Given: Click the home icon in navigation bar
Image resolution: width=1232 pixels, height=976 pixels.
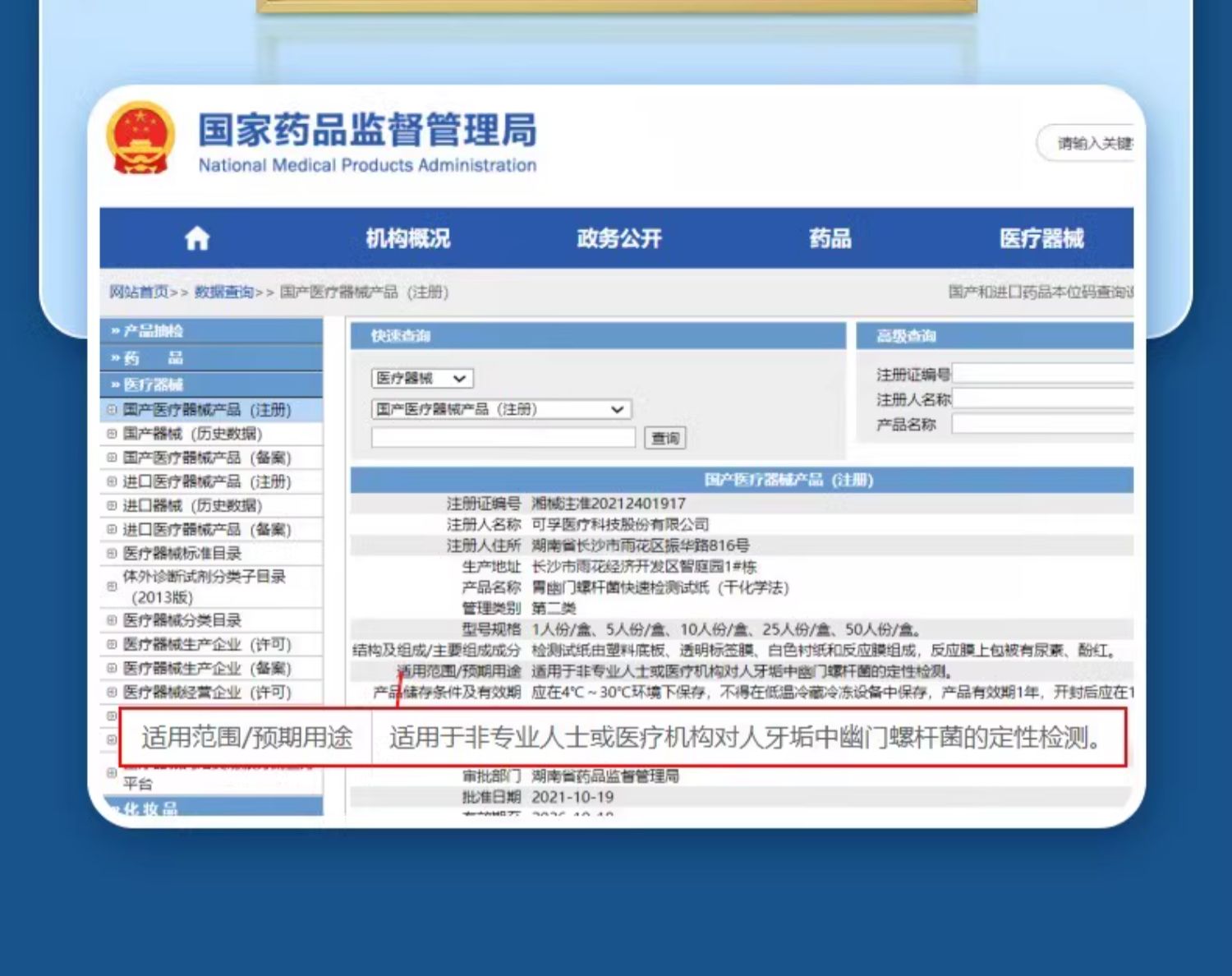Looking at the screenshot, I should 197,239.
